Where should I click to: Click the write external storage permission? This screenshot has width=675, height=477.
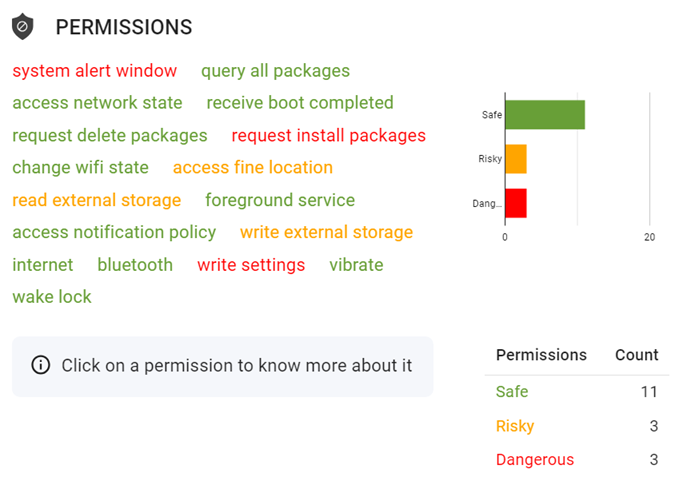point(326,232)
